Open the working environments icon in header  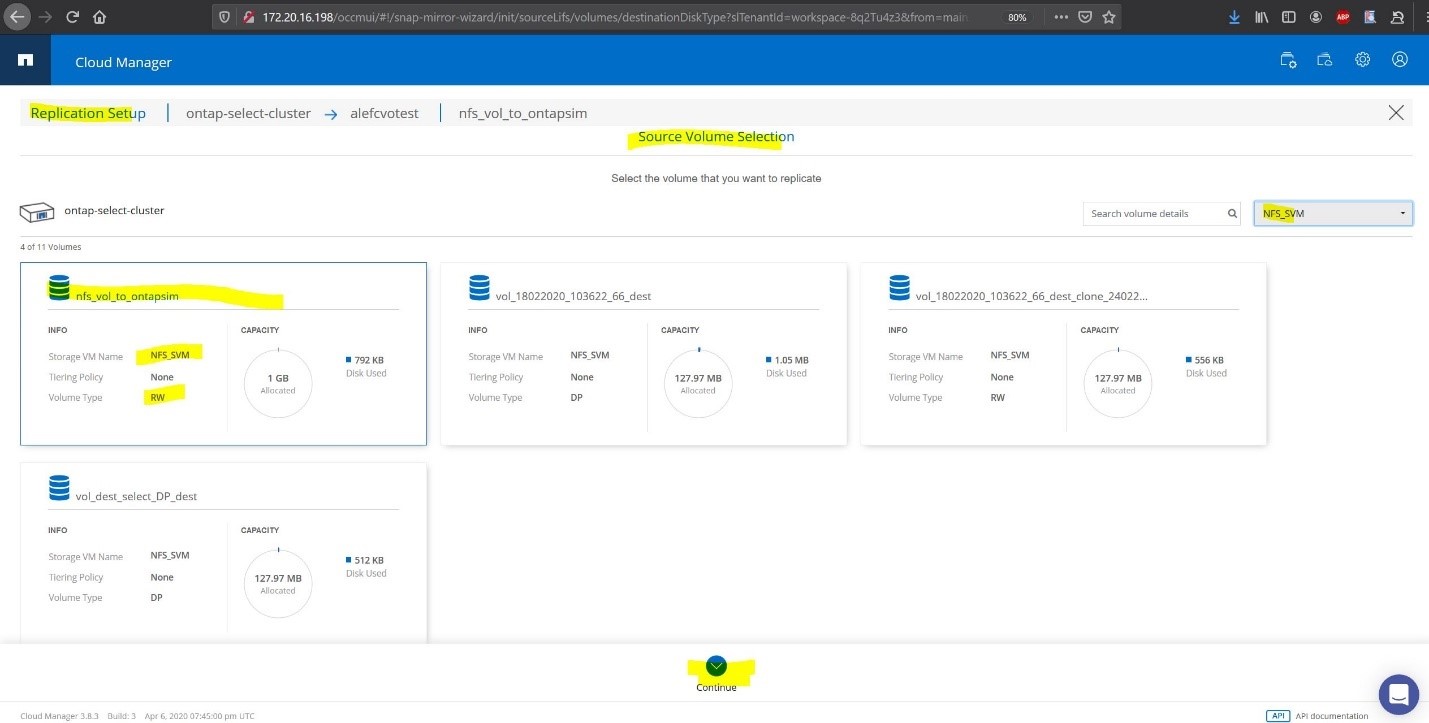(x=1325, y=60)
